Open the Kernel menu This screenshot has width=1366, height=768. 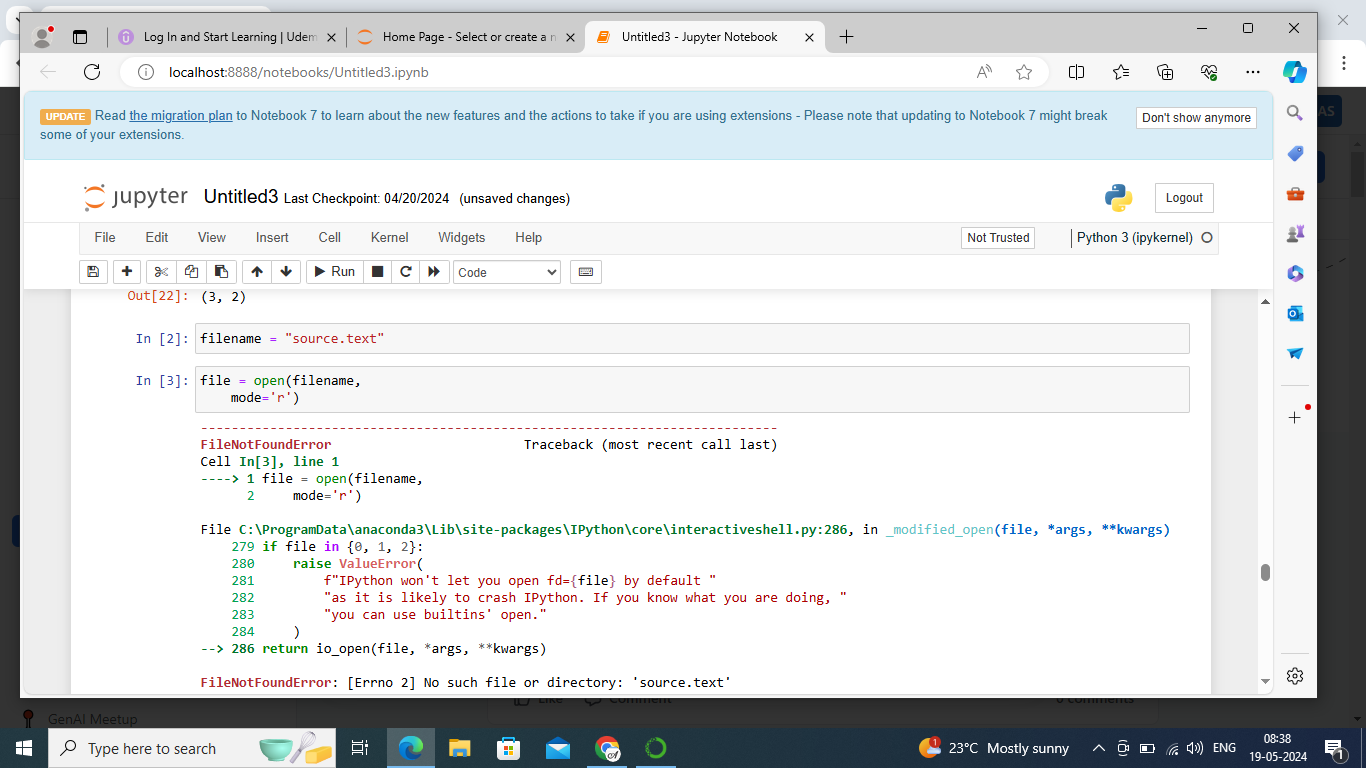pyautogui.click(x=389, y=238)
